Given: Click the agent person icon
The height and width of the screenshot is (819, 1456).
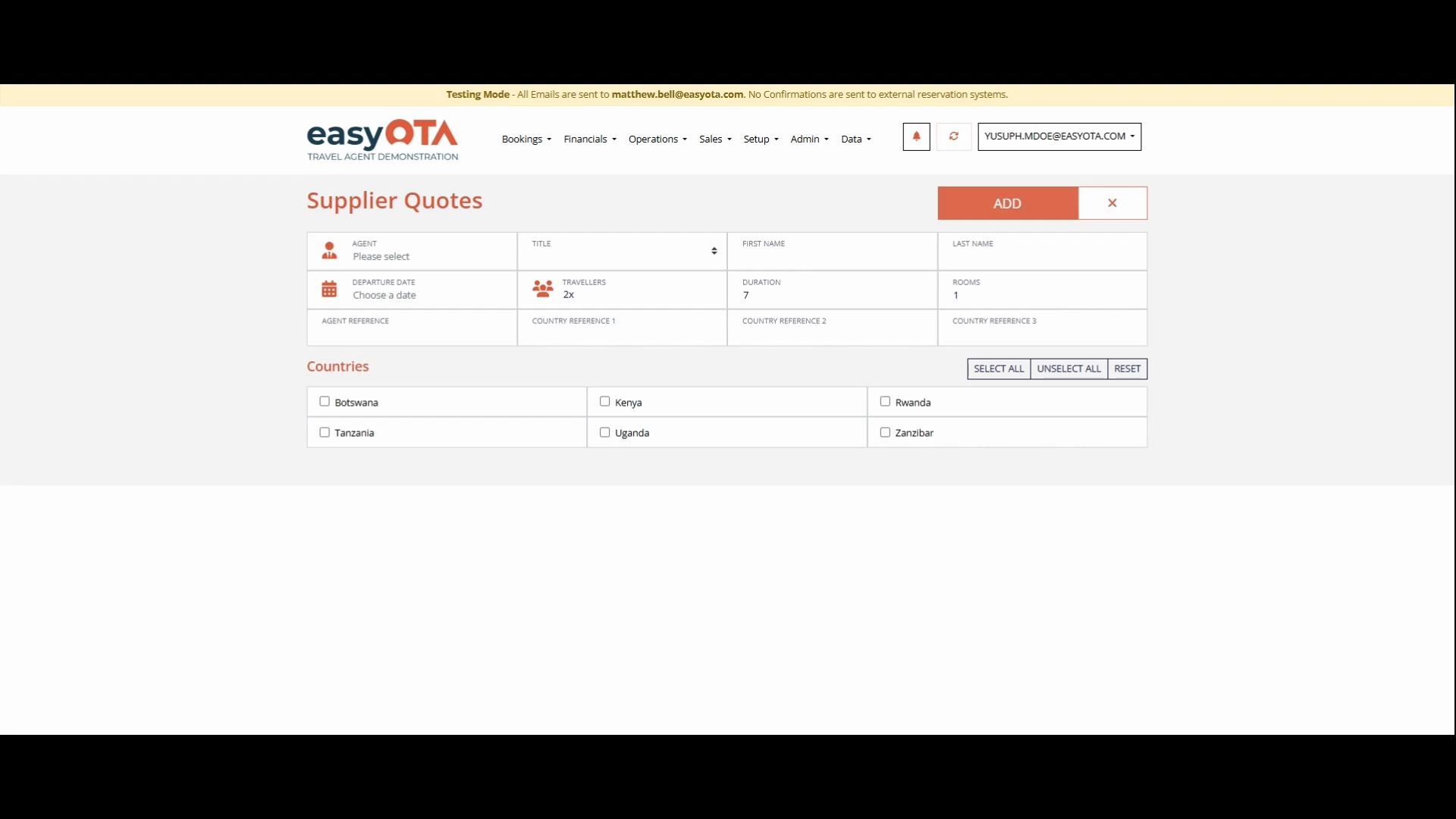Looking at the screenshot, I should point(329,250).
